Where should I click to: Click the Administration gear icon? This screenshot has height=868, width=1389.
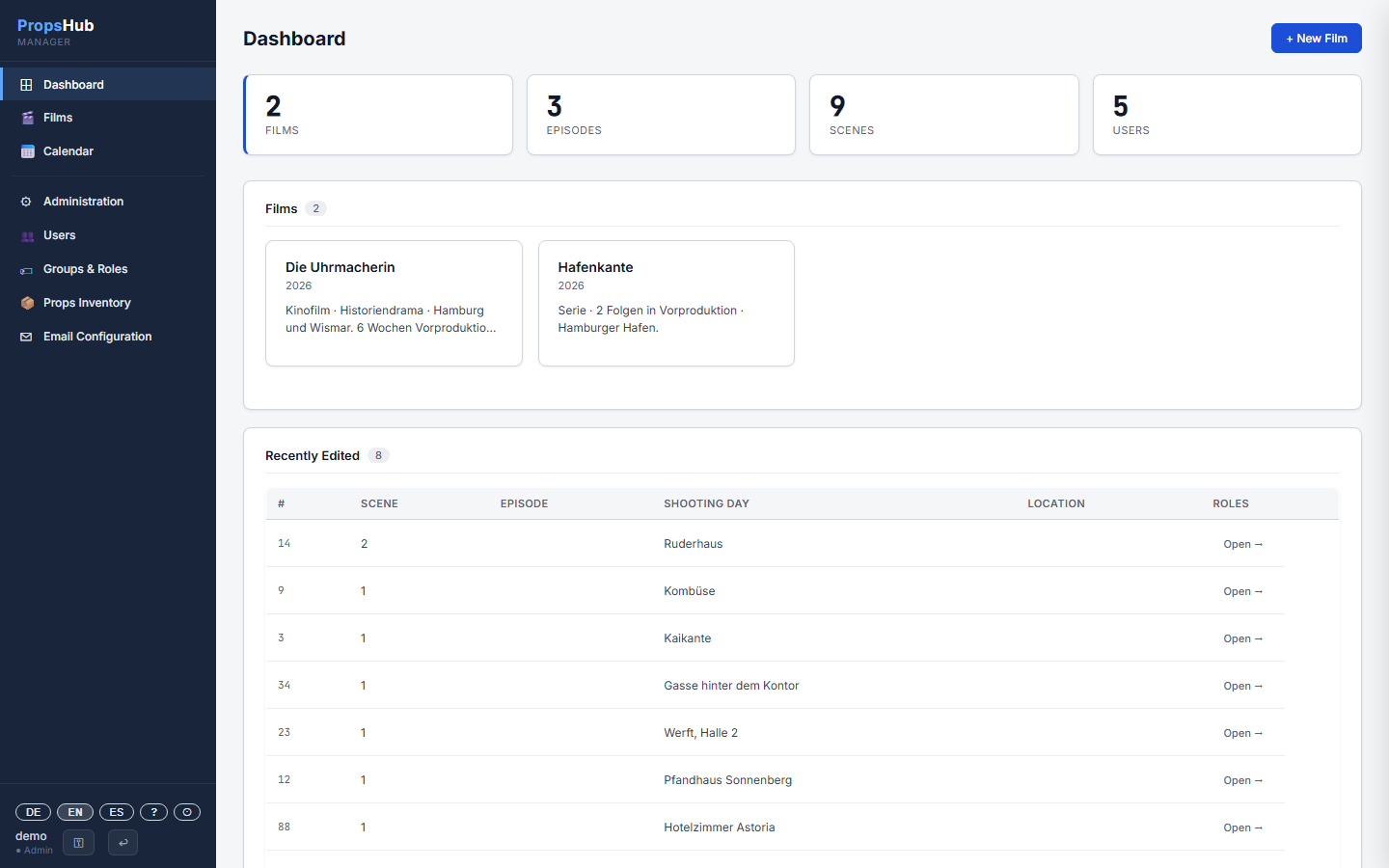point(27,202)
